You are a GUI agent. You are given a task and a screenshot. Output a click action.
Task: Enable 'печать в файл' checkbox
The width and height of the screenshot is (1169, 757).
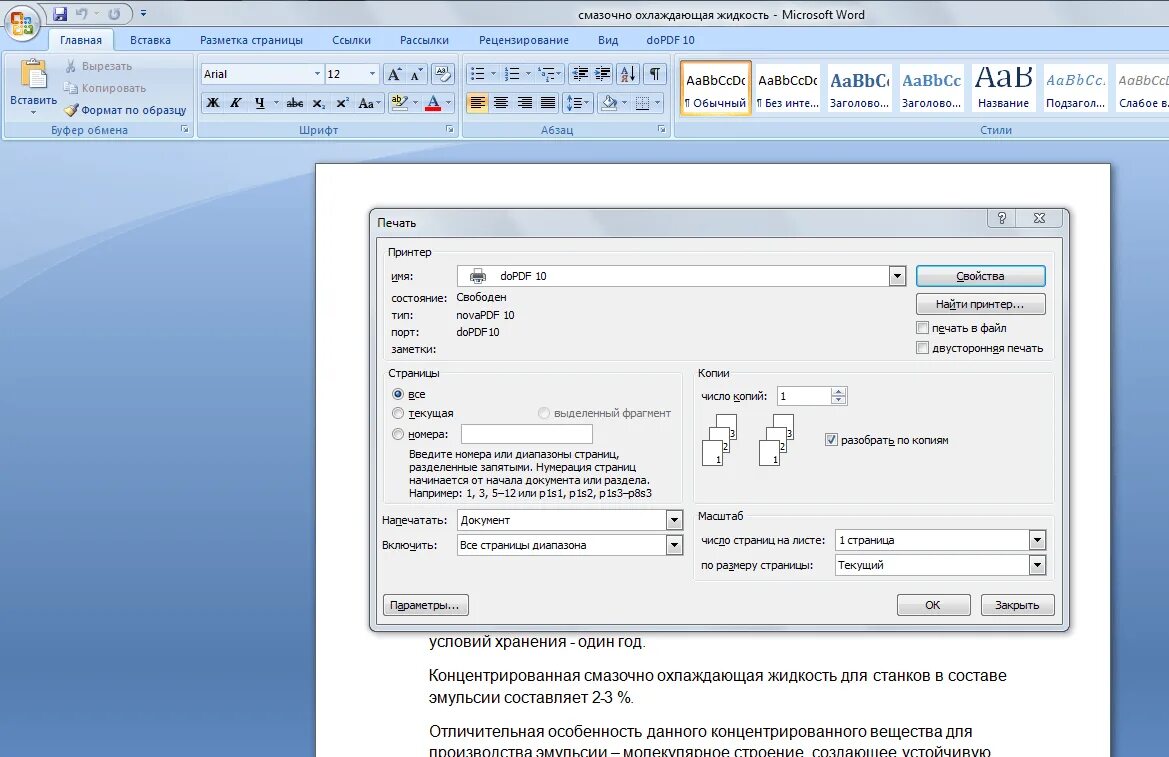click(x=922, y=327)
